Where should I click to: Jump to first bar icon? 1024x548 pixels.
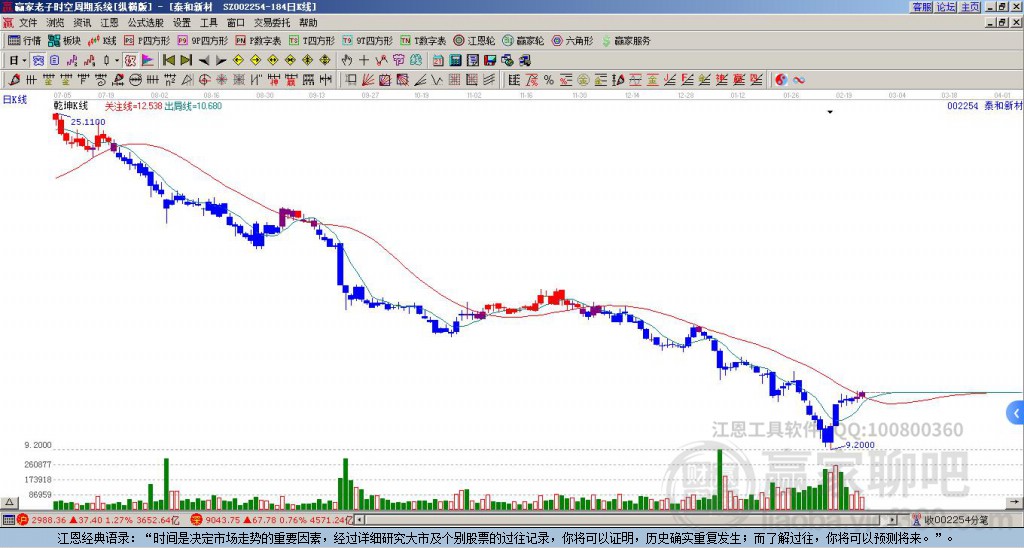point(168,61)
